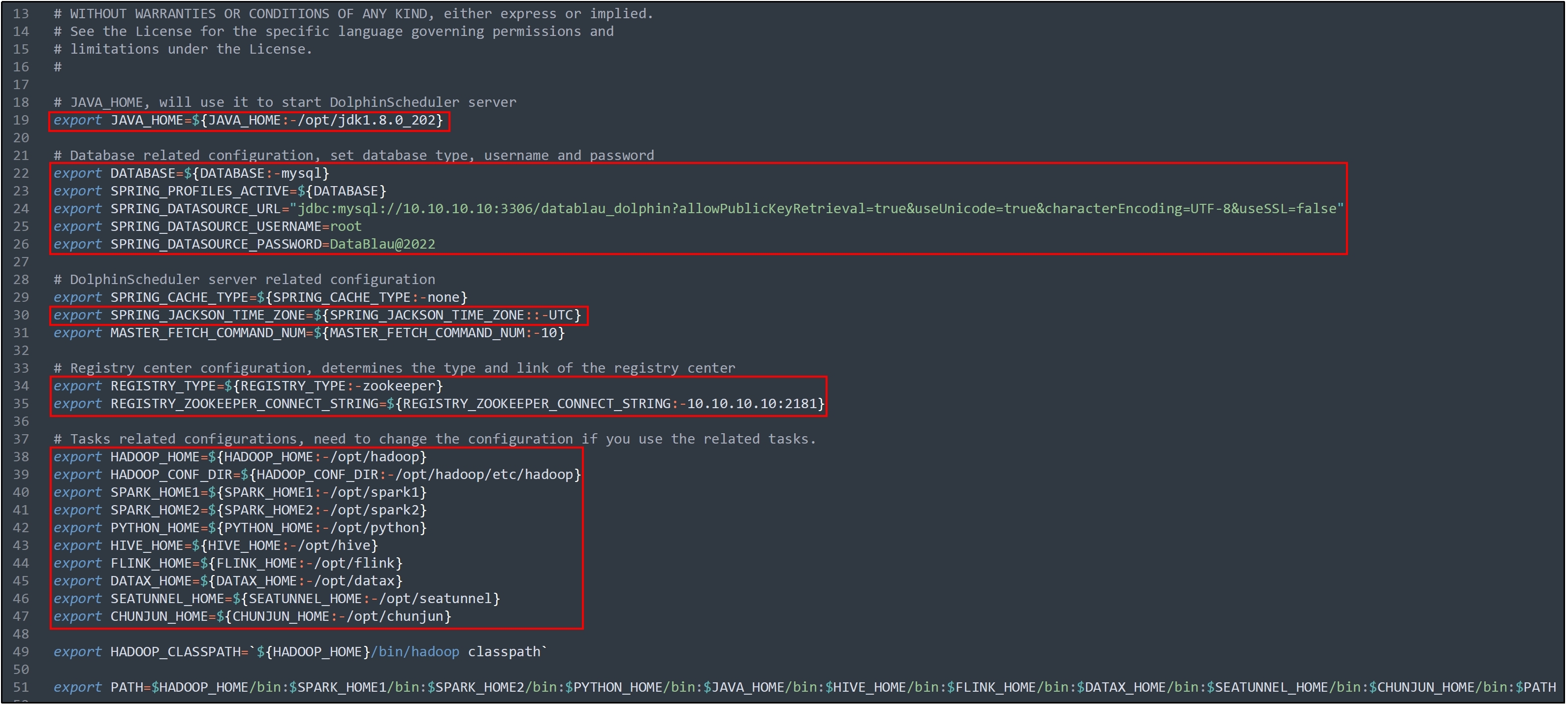1568x705 pixels.
Task: Click the CHUNJUN_HOME export line
Action: click(x=252, y=616)
